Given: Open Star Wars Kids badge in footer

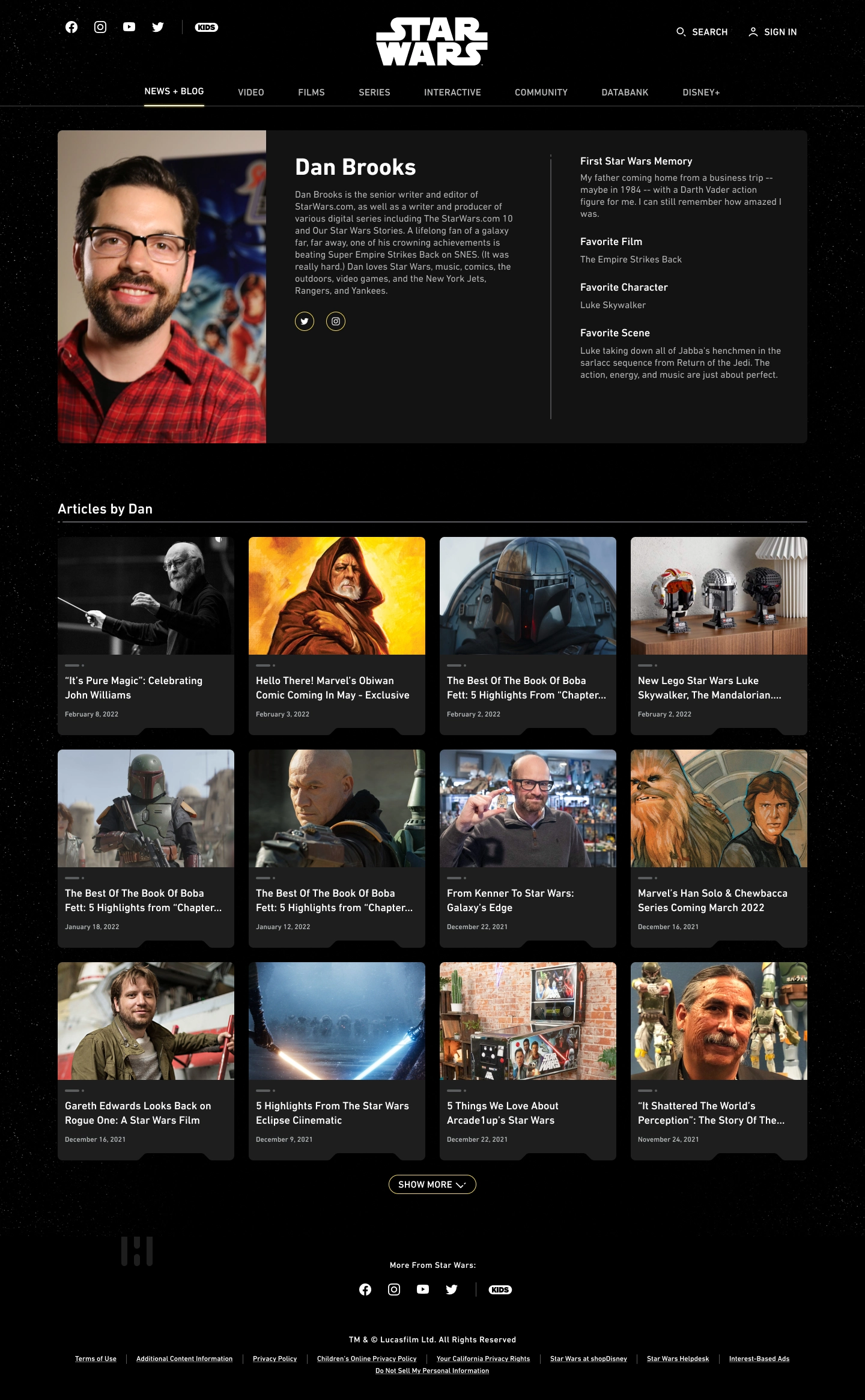Looking at the screenshot, I should coord(500,1289).
